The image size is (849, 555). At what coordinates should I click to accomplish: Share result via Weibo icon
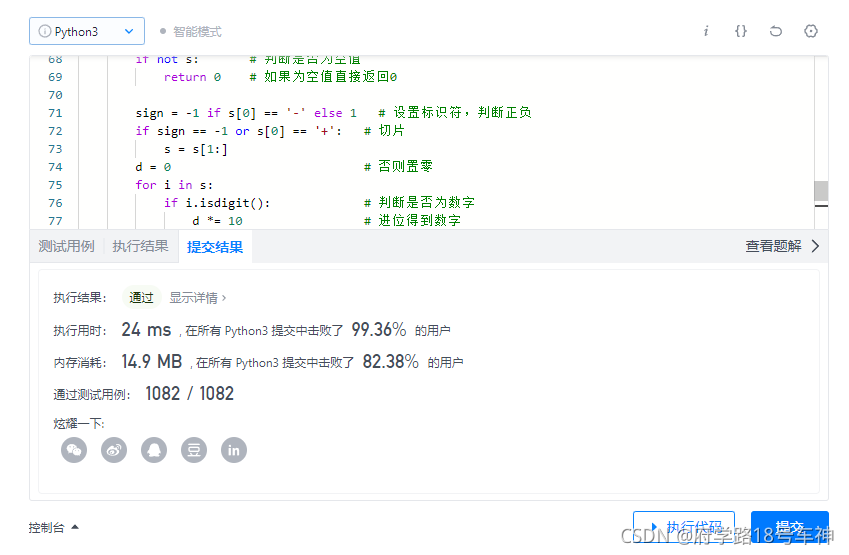114,450
